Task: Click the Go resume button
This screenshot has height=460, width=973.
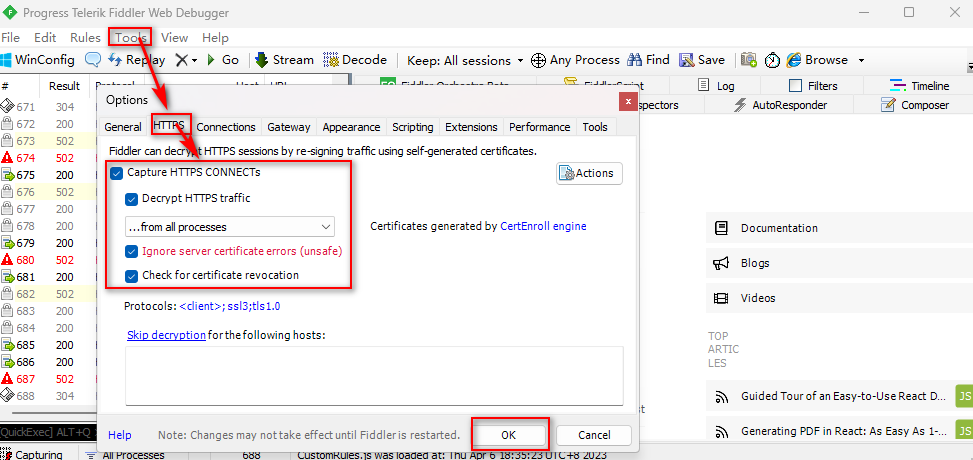Action: click(x=222, y=60)
